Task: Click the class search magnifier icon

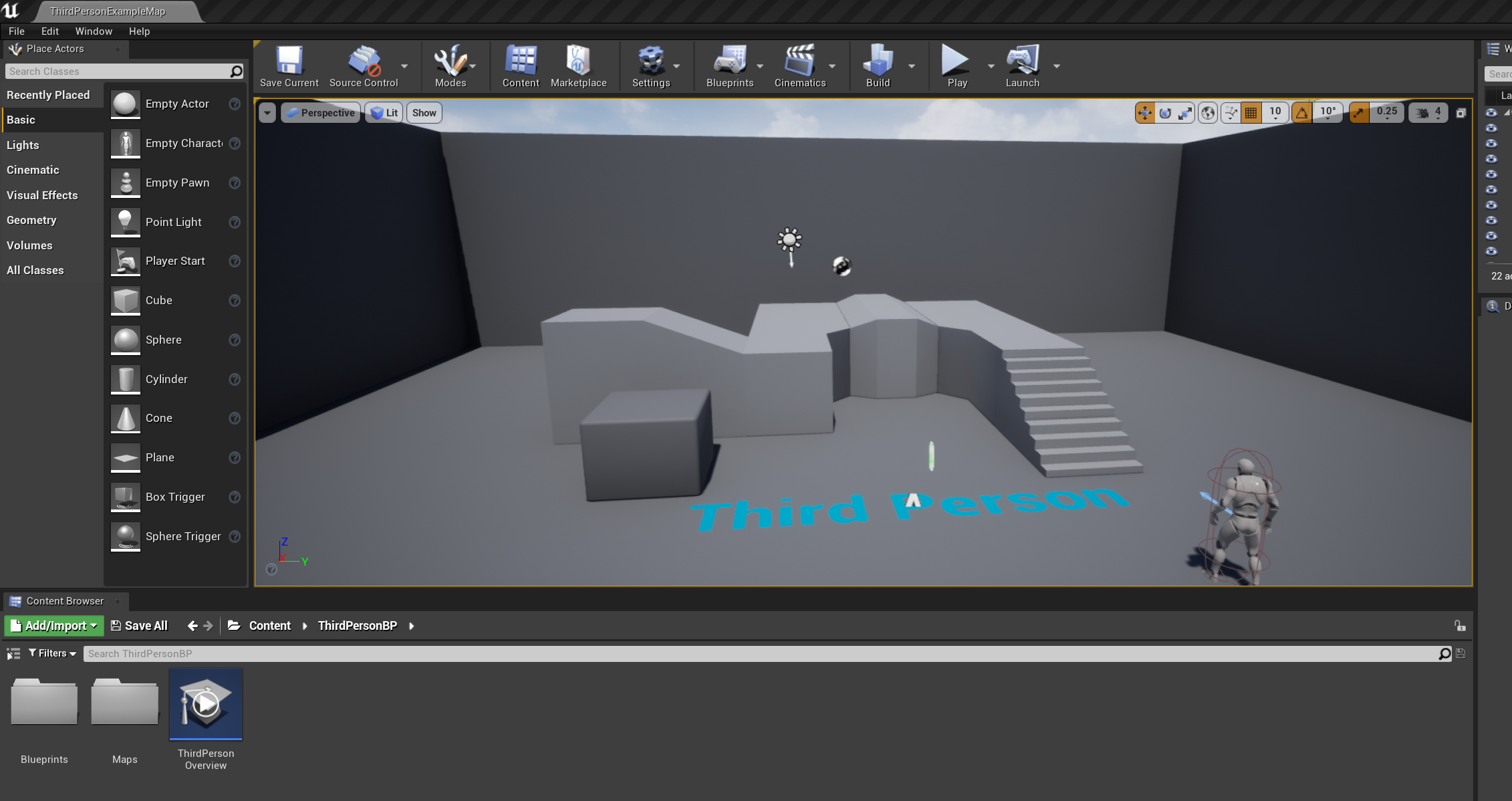Action: point(236,72)
